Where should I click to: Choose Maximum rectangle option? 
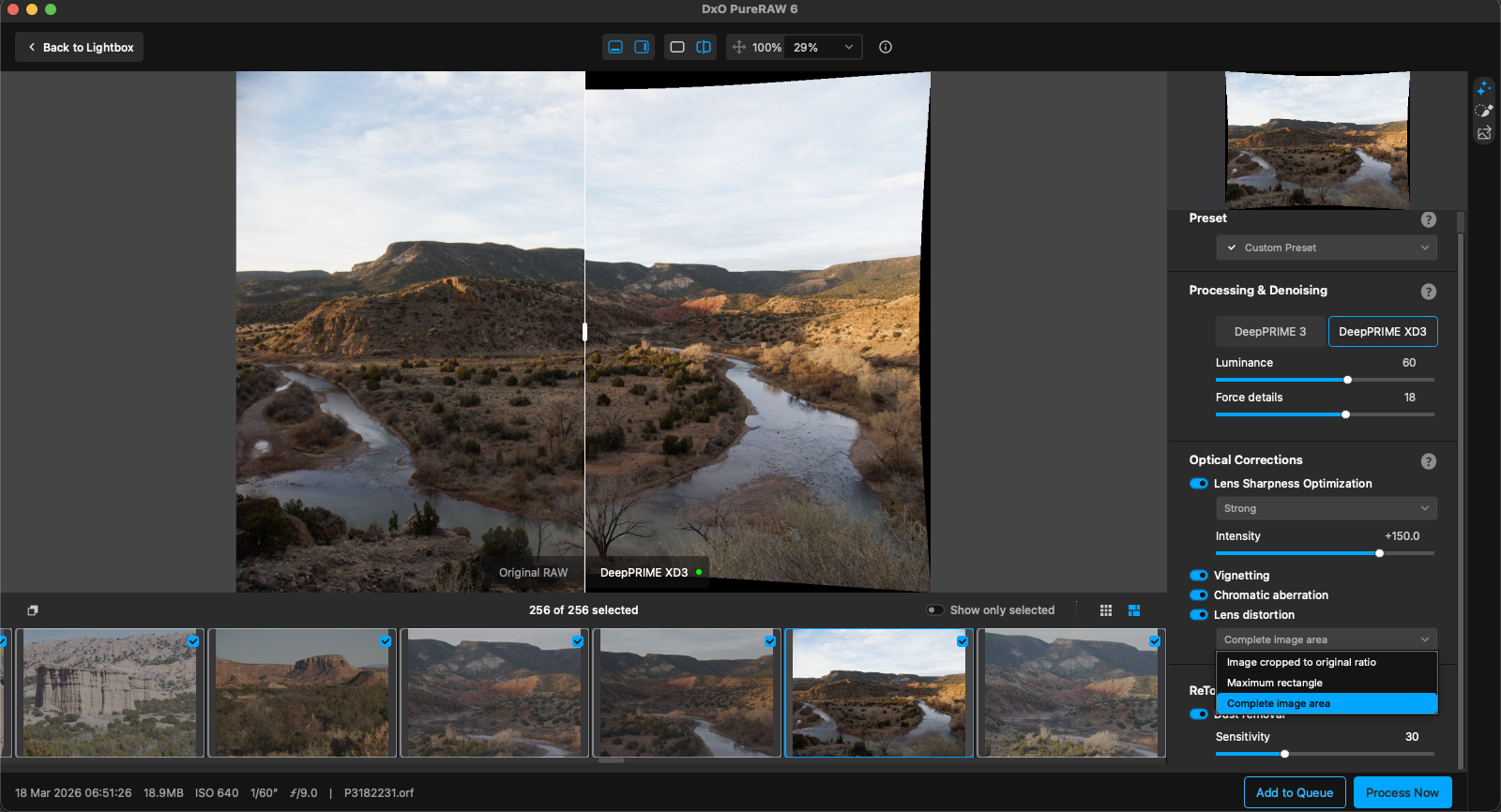(1327, 683)
